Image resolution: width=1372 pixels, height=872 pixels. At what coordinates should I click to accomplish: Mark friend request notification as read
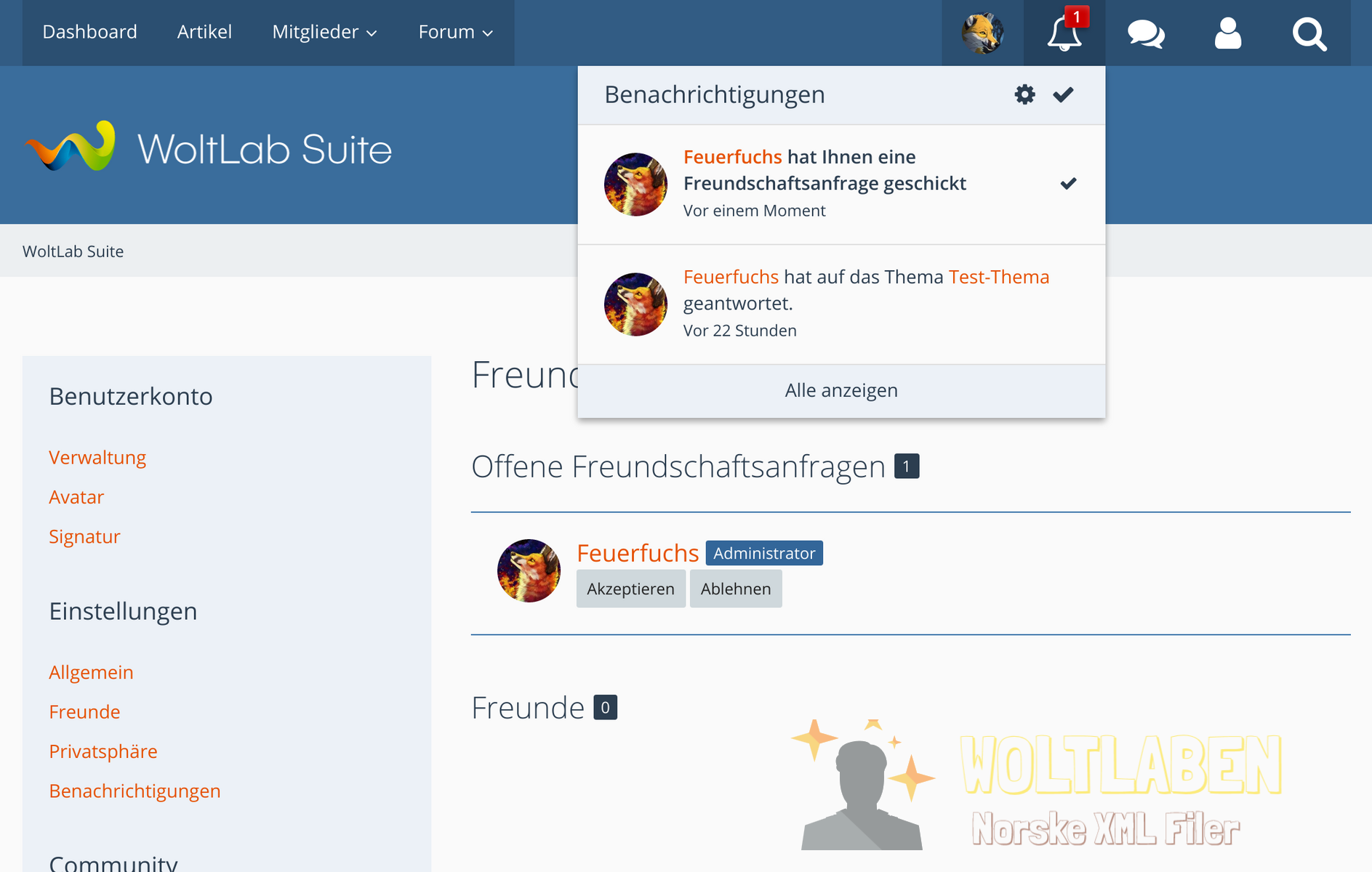pyautogui.click(x=1068, y=184)
